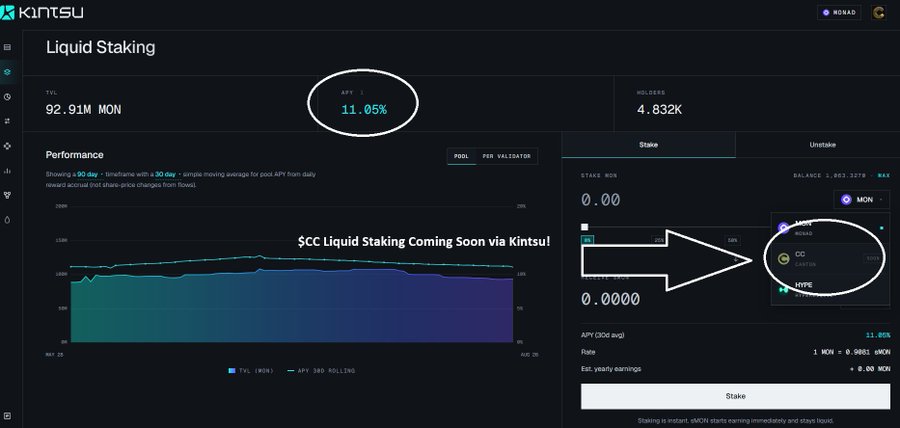Image resolution: width=900 pixels, height=428 pixels.
Task: Click the sidebar collapse icon at the bottom
Action: pos(7,416)
